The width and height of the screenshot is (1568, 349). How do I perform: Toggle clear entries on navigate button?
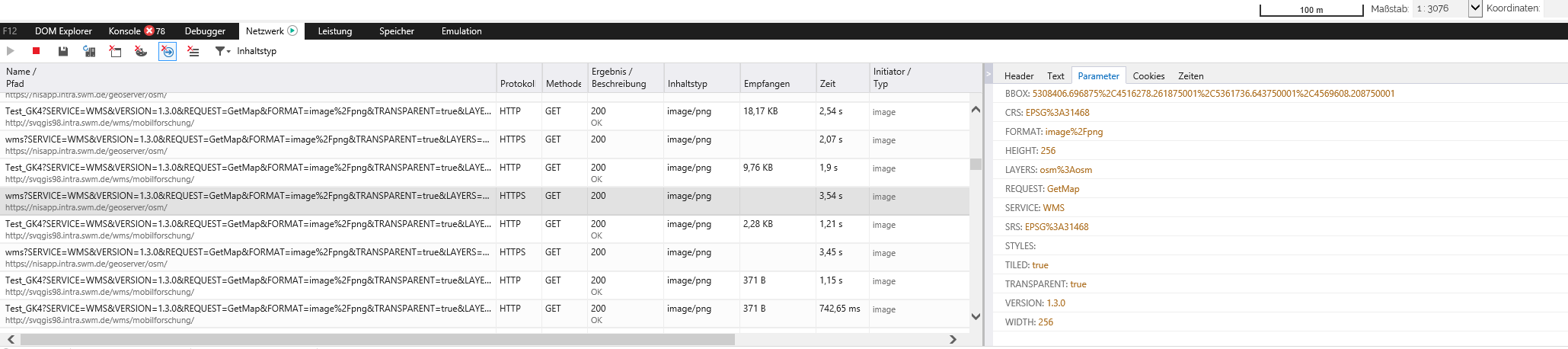coord(168,51)
